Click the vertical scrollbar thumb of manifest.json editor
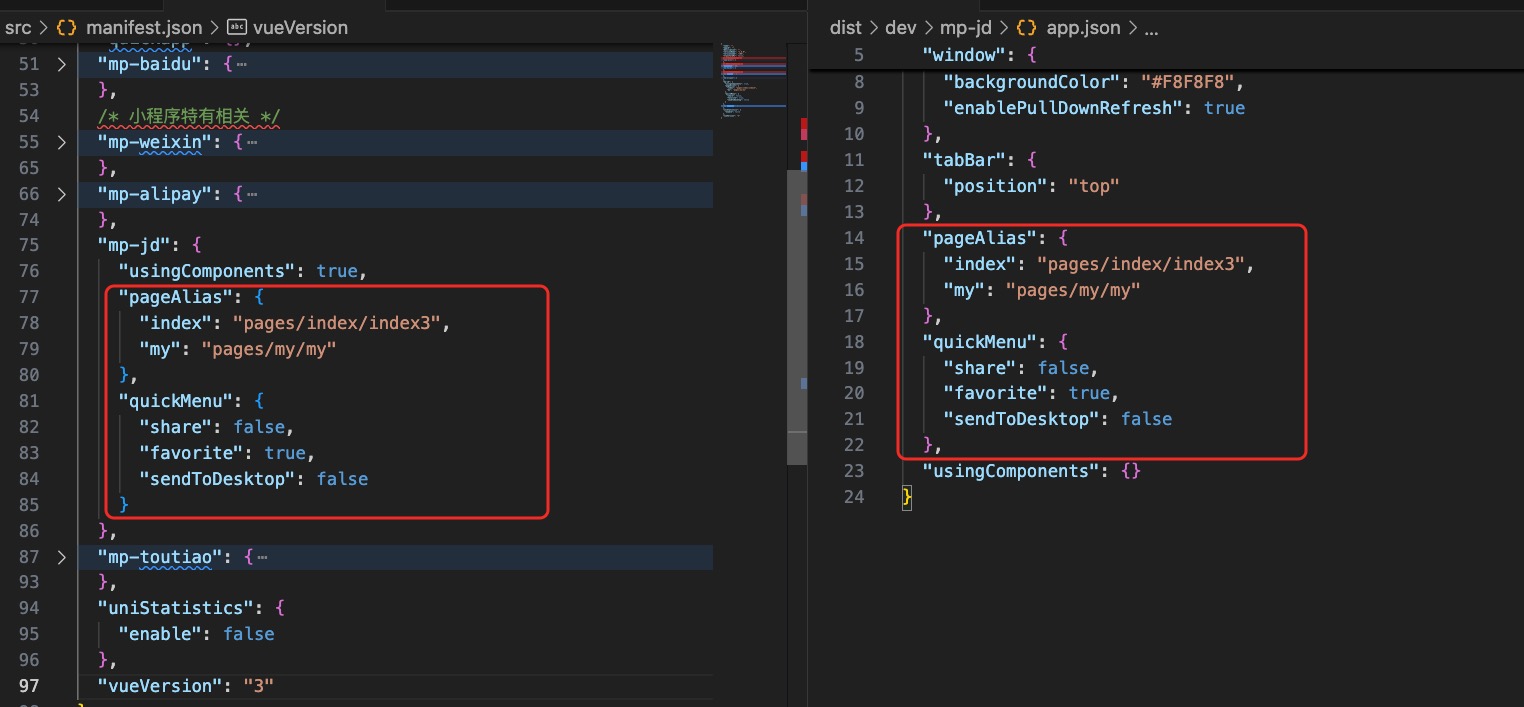1524x707 pixels. [796, 316]
